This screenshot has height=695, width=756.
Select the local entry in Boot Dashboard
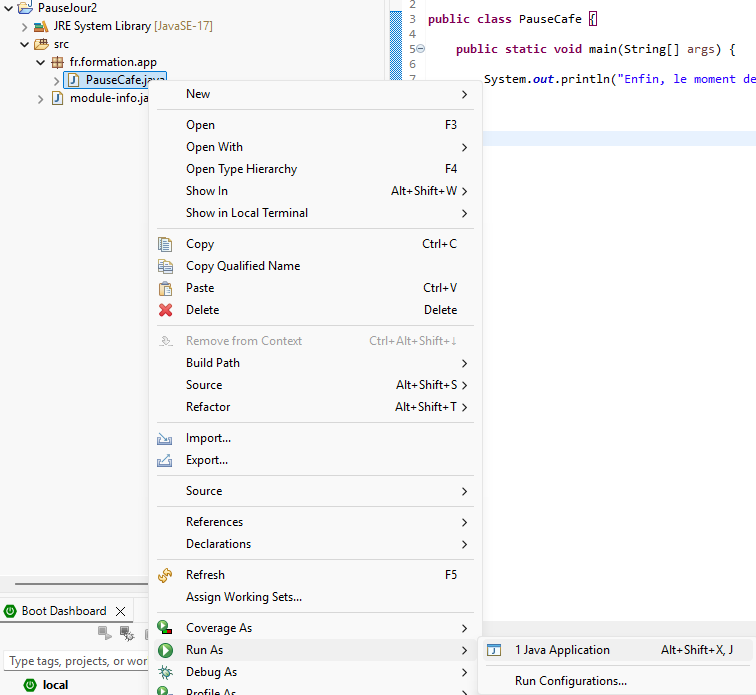tap(55, 685)
